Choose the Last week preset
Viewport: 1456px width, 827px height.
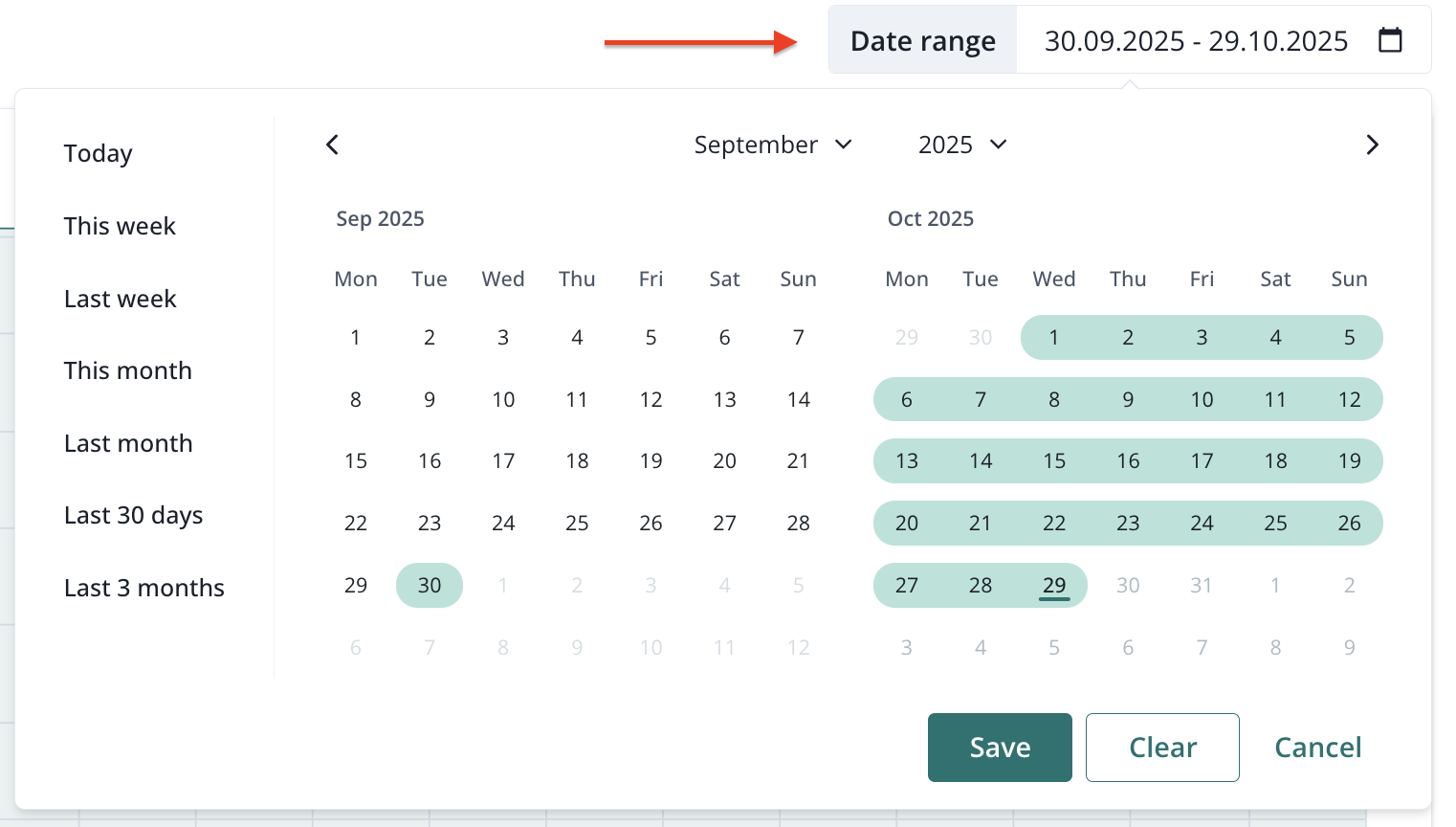120,299
